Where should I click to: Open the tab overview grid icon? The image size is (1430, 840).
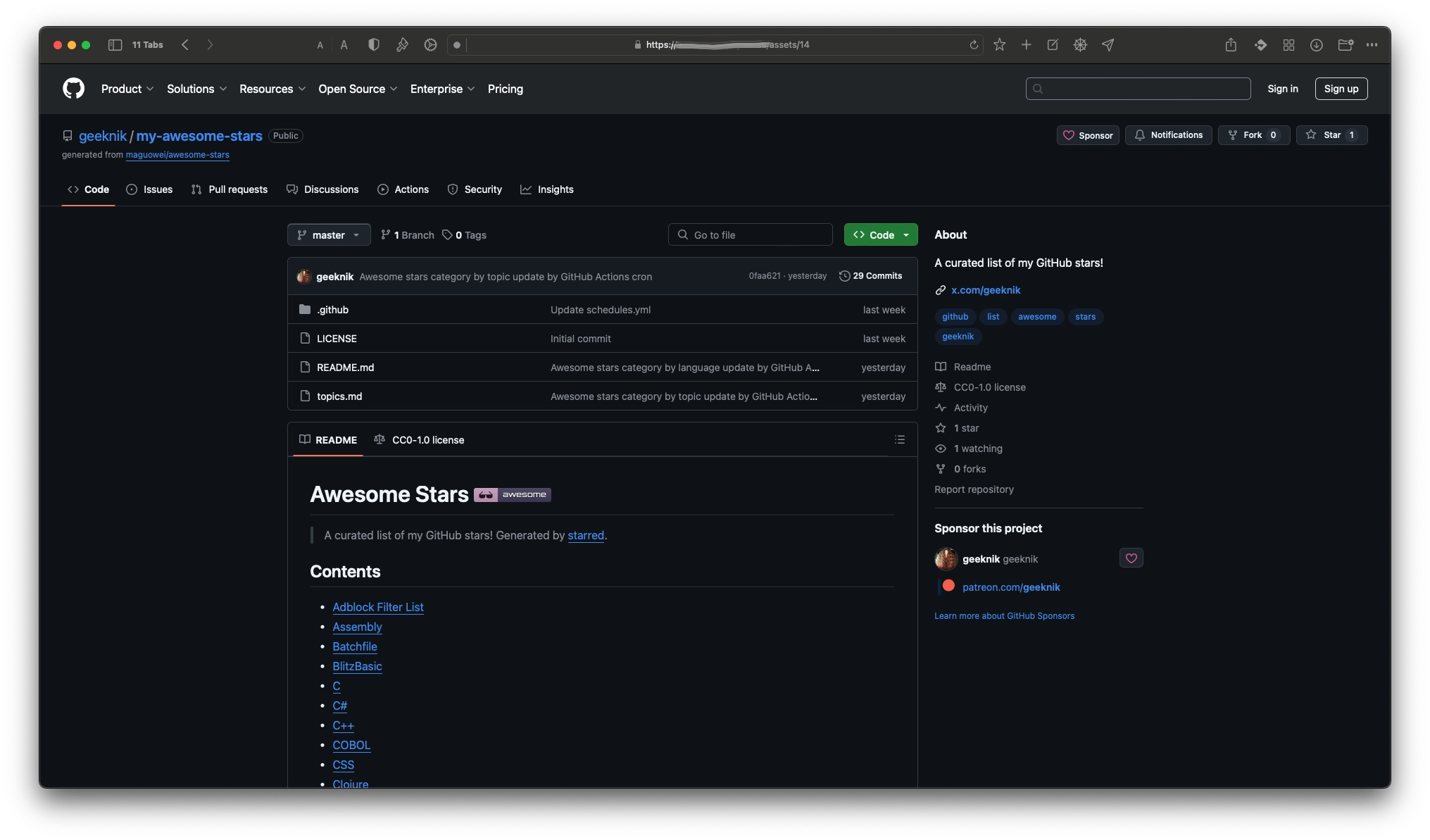(x=1288, y=44)
